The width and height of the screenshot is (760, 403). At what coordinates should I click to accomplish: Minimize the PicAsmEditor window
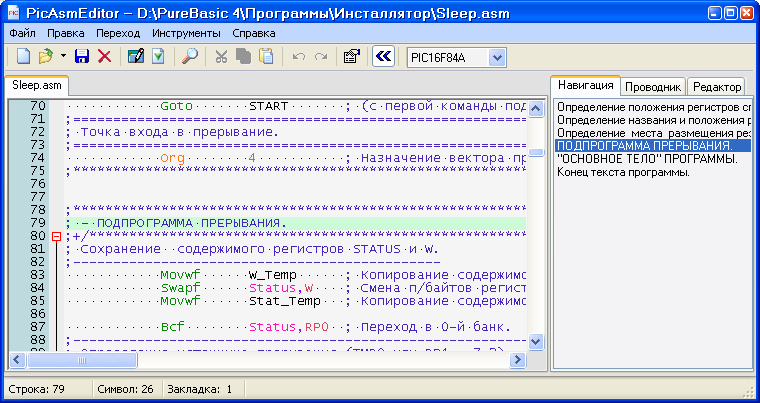[x=714, y=13]
